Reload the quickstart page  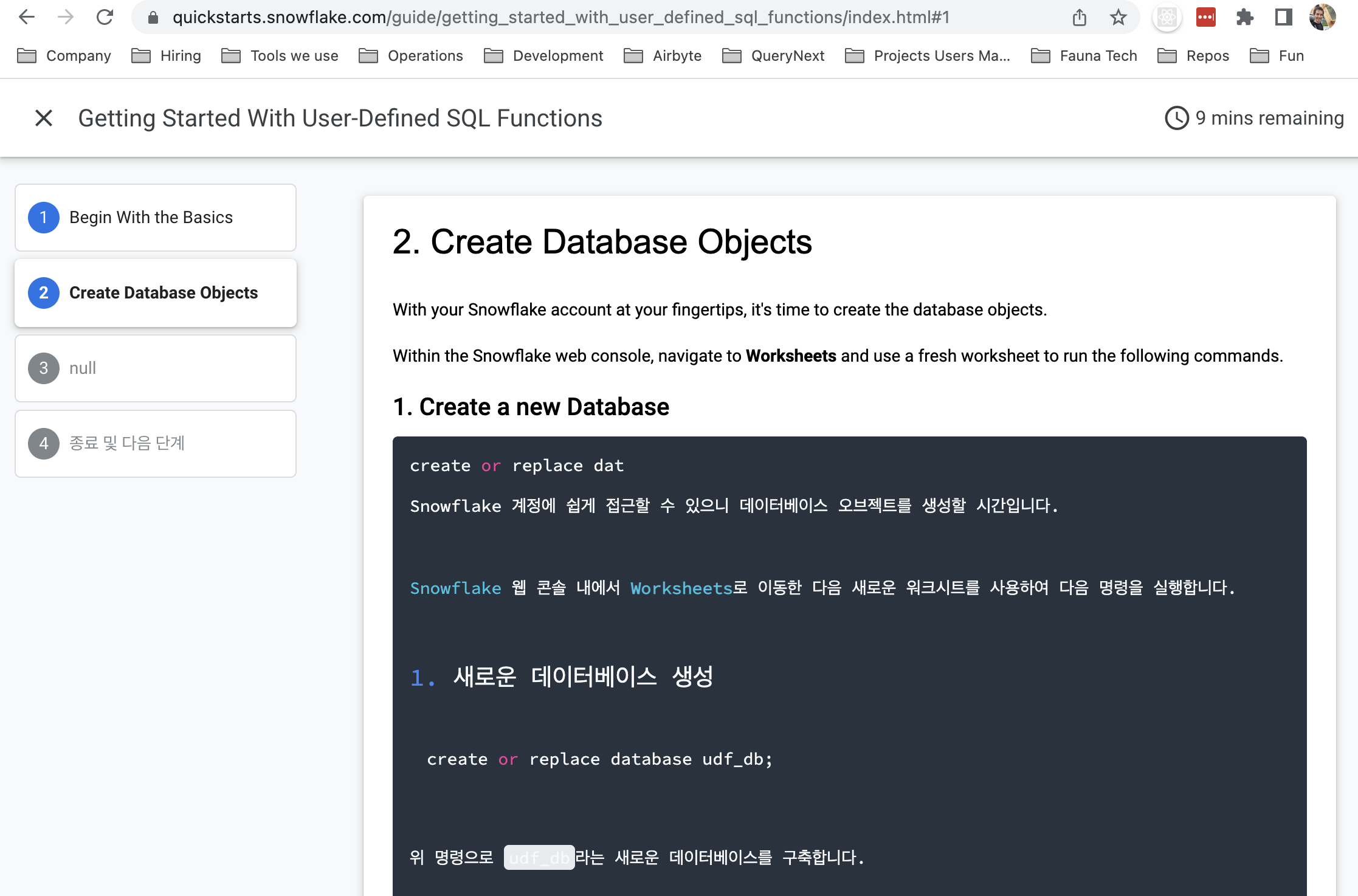point(105,17)
